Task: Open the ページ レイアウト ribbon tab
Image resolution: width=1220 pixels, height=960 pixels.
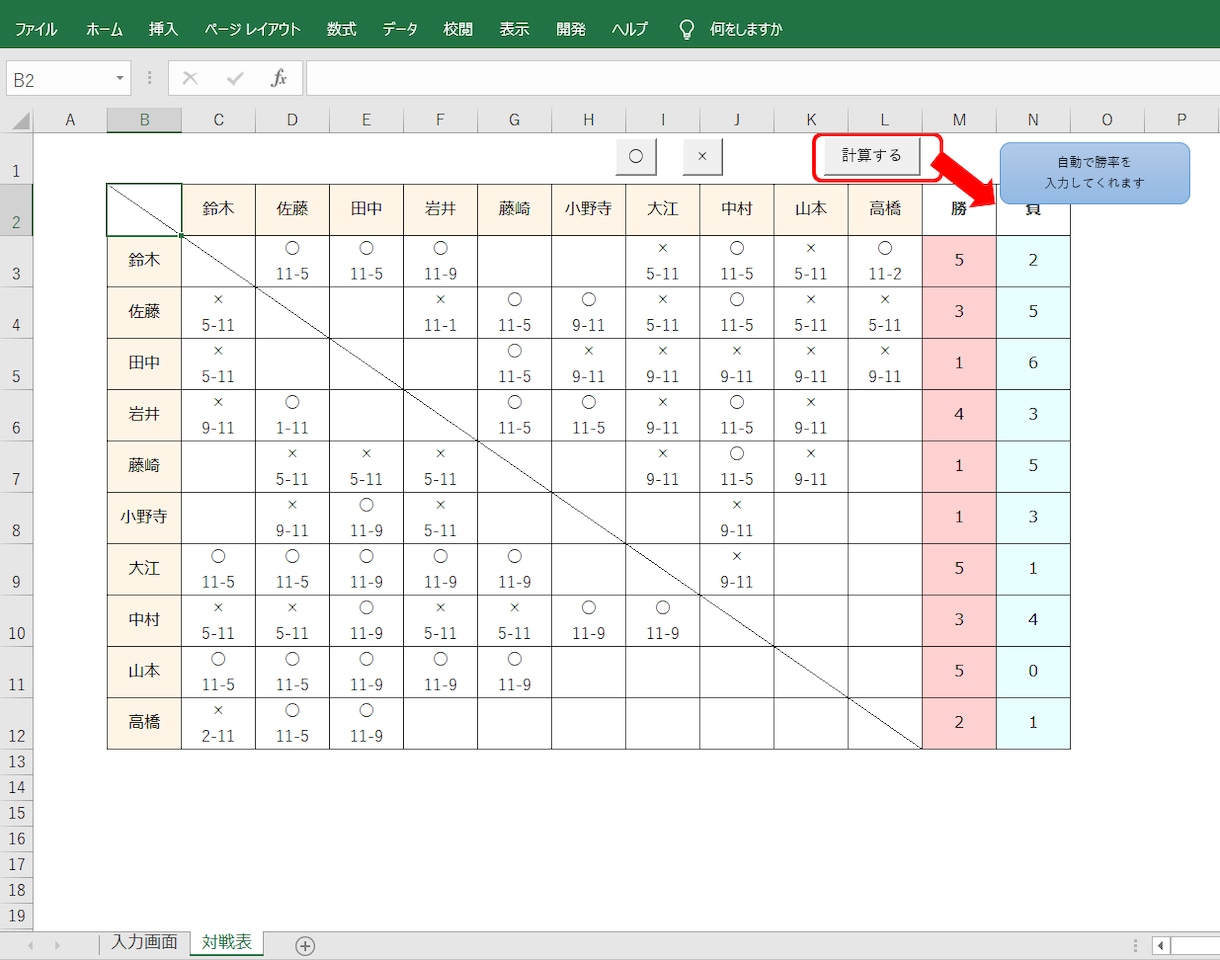Action: pos(252,29)
